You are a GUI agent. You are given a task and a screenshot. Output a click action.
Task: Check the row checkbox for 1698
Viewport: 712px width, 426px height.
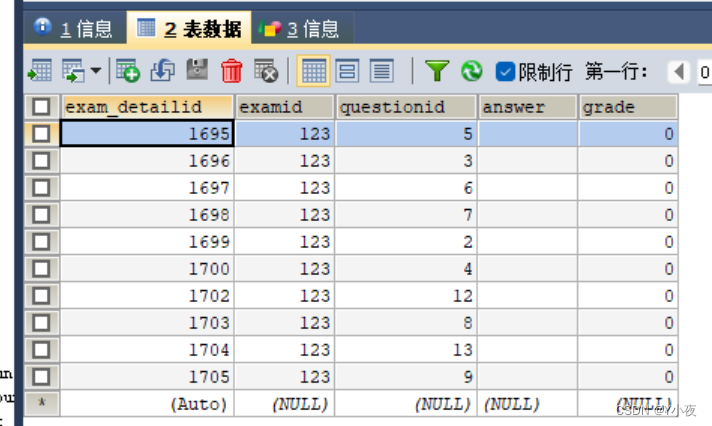pos(41,215)
